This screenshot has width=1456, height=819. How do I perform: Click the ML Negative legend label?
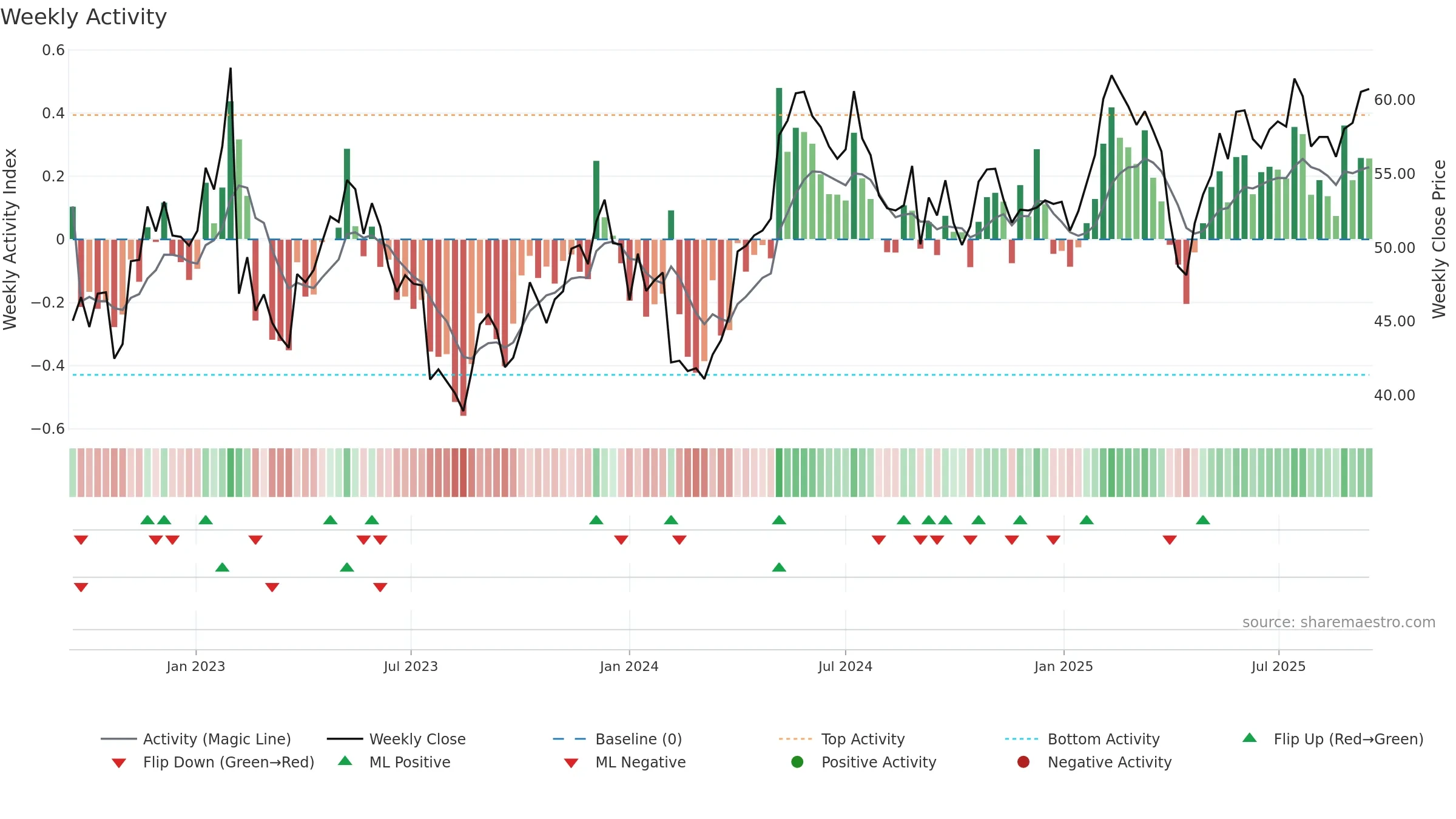(641, 762)
